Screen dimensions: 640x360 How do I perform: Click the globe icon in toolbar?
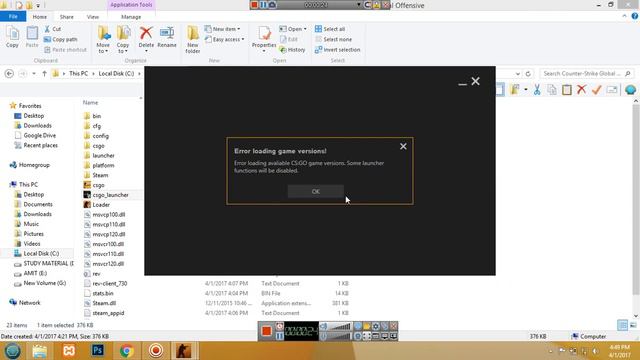[630, 89]
